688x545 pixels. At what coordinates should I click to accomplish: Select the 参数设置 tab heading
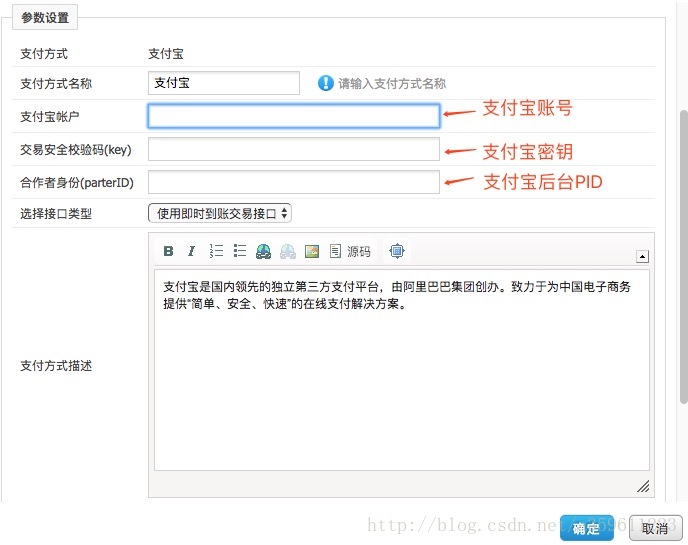[45, 18]
